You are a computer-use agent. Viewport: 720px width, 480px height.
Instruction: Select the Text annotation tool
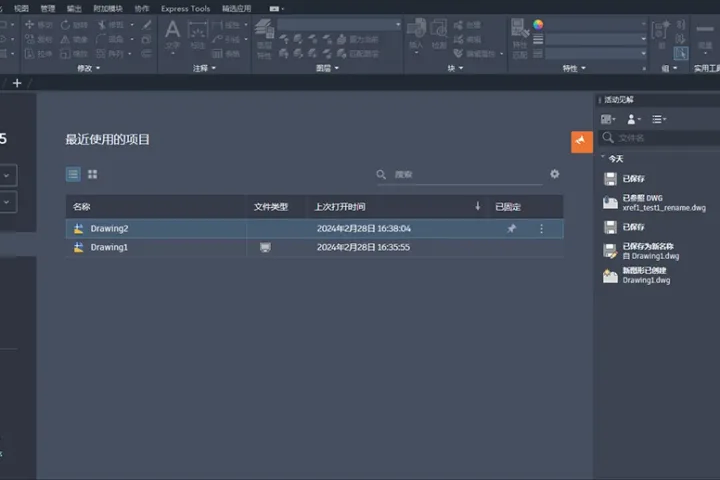pyautogui.click(x=173, y=36)
